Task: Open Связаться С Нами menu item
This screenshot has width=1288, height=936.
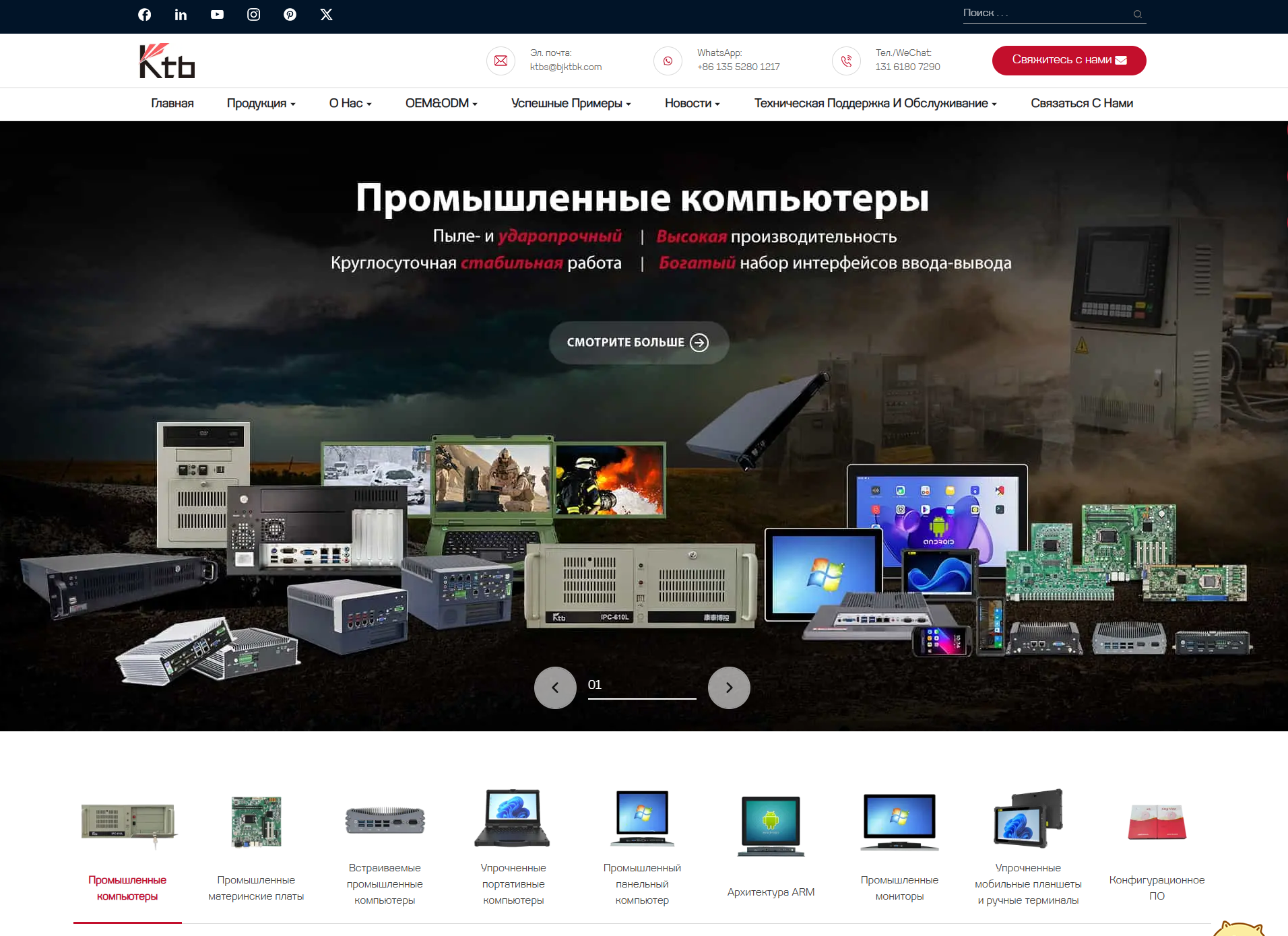Action: point(1081,104)
